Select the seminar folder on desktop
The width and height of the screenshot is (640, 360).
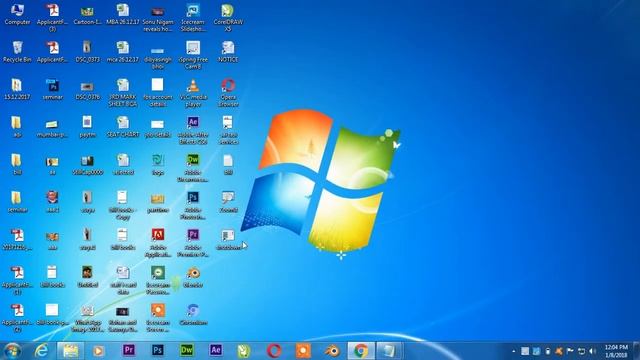17,202
